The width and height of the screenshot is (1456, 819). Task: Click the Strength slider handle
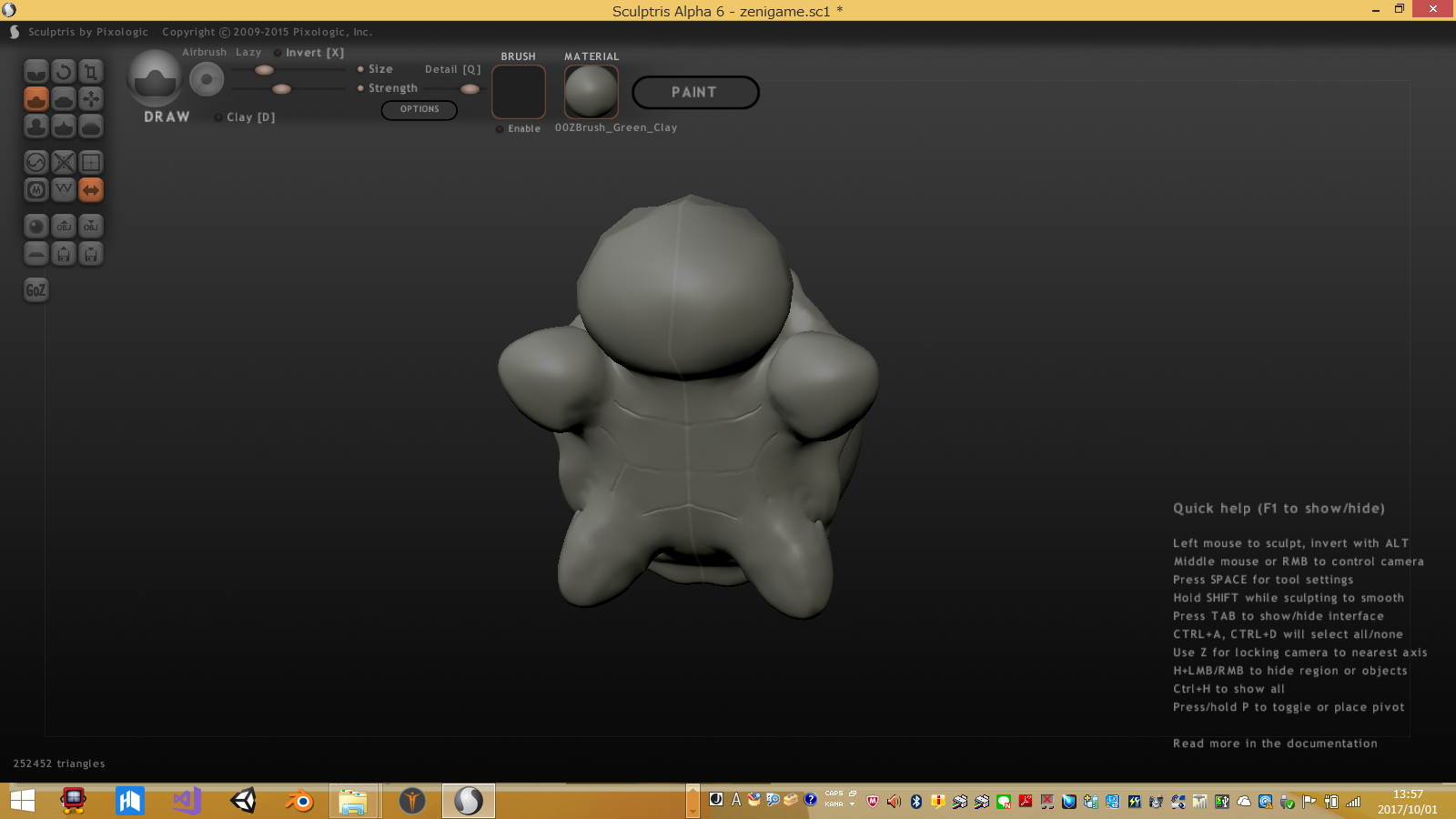coord(282,89)
